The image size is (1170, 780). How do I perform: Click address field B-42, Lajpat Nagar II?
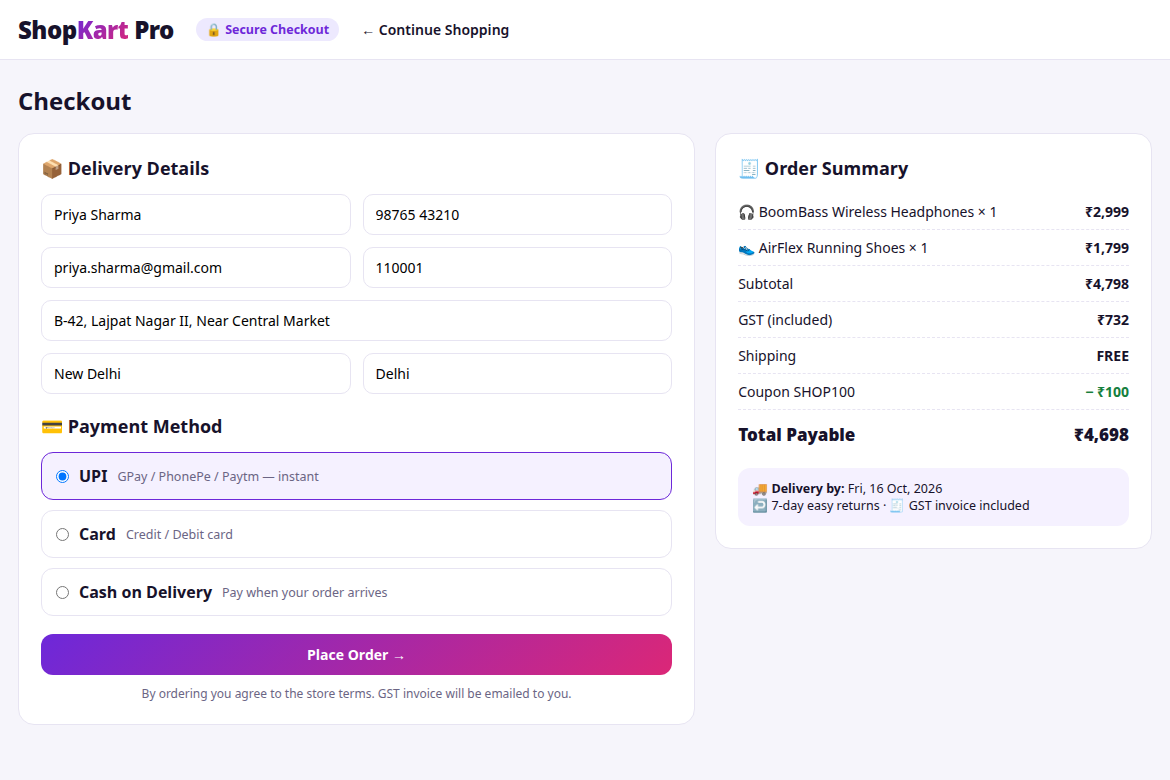pos(357,321)
